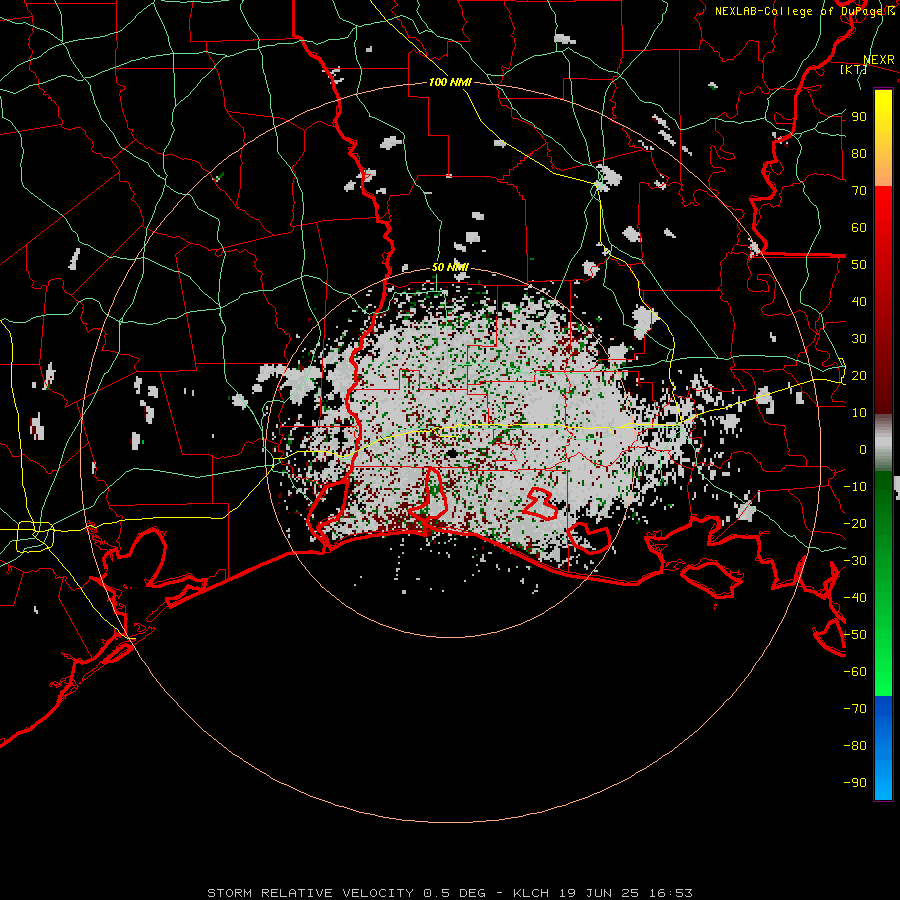
Task: Click the -30 value on color scale
Action: 855,560
